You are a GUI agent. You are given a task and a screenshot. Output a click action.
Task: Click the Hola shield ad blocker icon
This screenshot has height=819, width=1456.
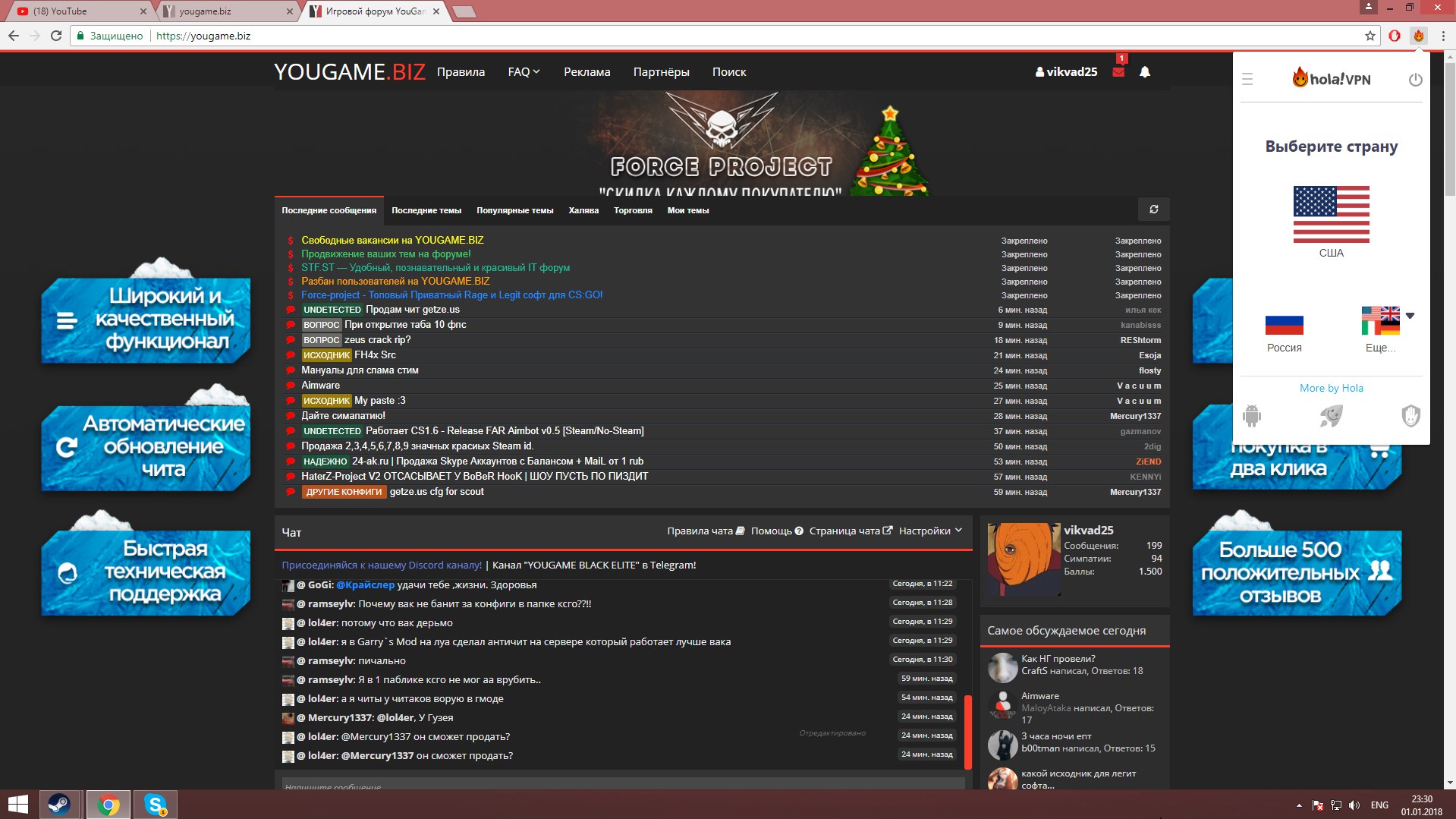coord(1410,415)
